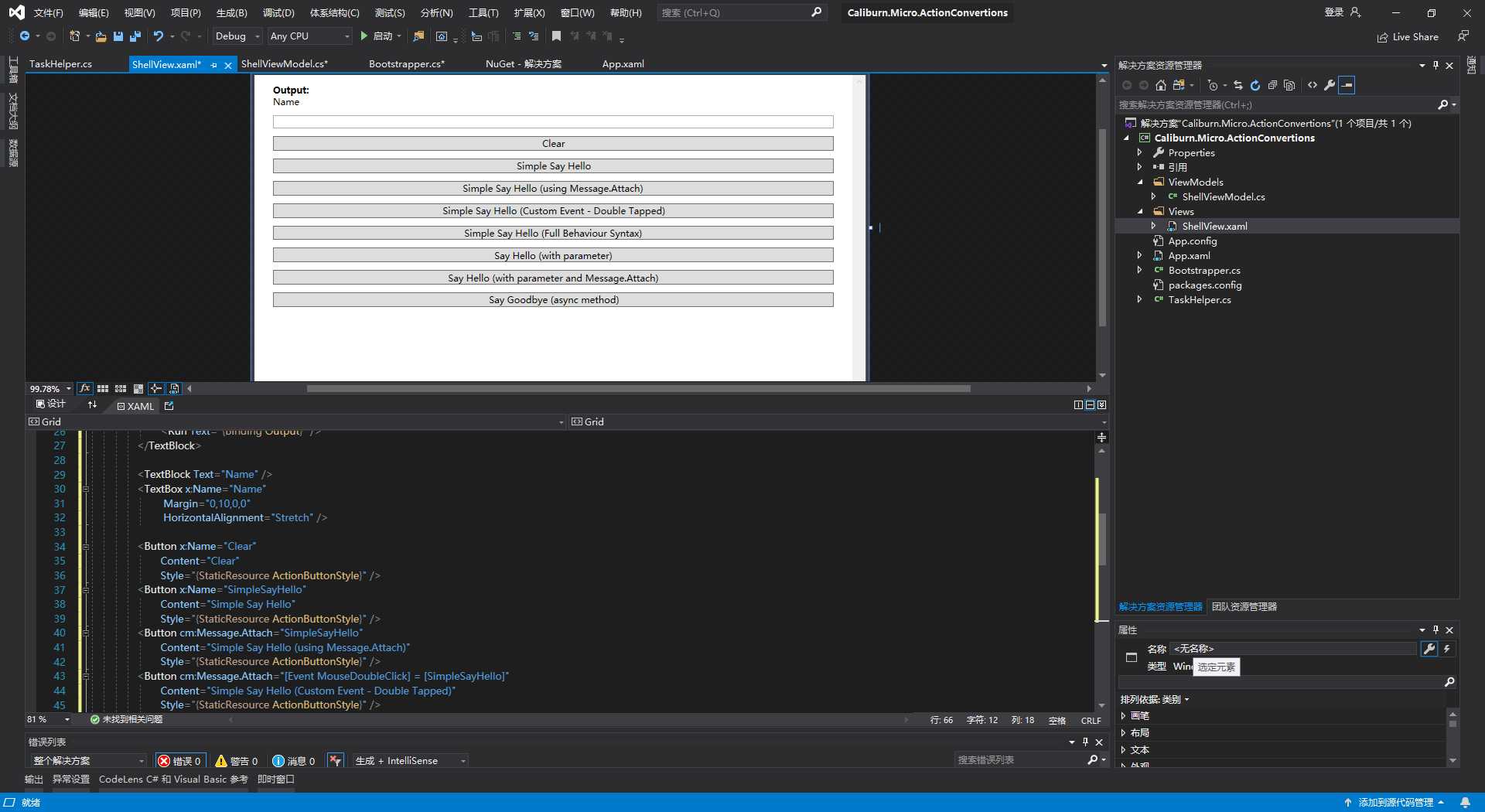Screen dimensions: 1485x812
Task: Click the designer vertical scrollbar thumb
Action: pos(1102,227)
